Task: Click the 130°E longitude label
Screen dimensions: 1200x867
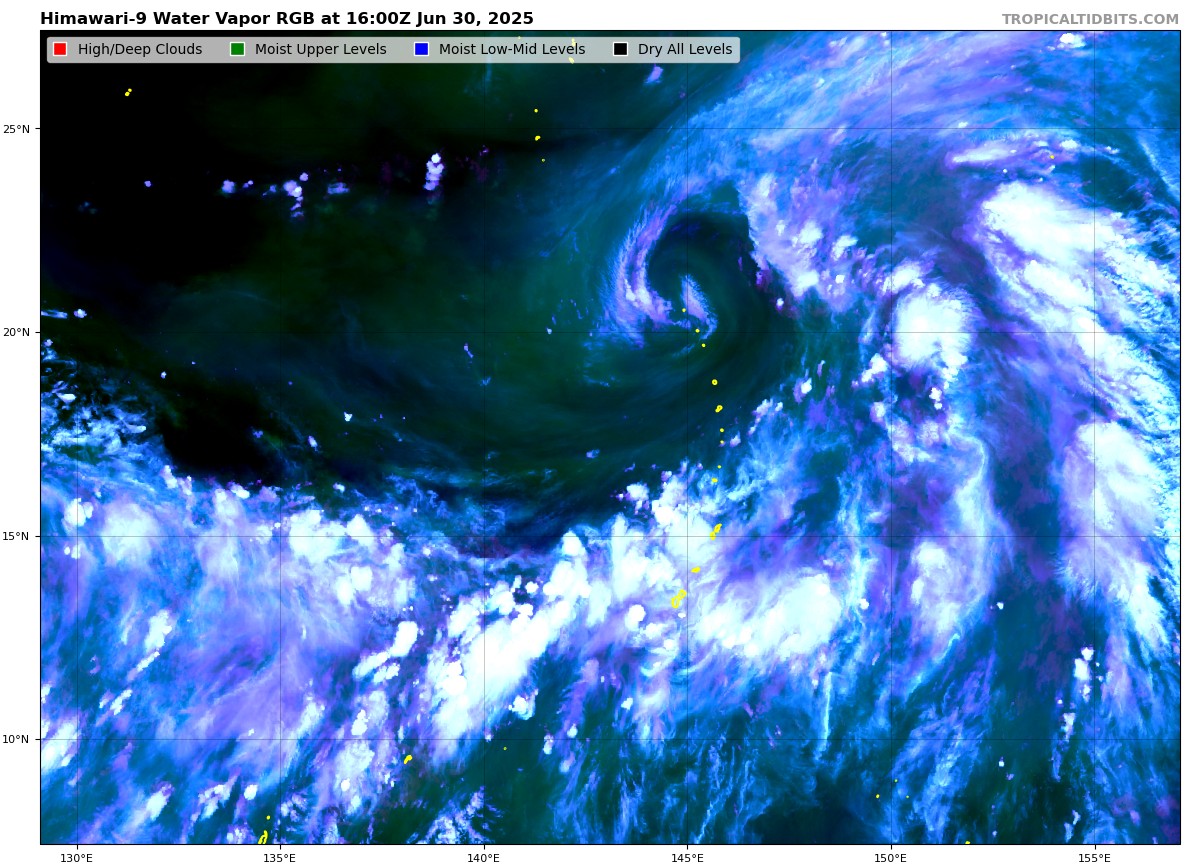Action: 76,857
